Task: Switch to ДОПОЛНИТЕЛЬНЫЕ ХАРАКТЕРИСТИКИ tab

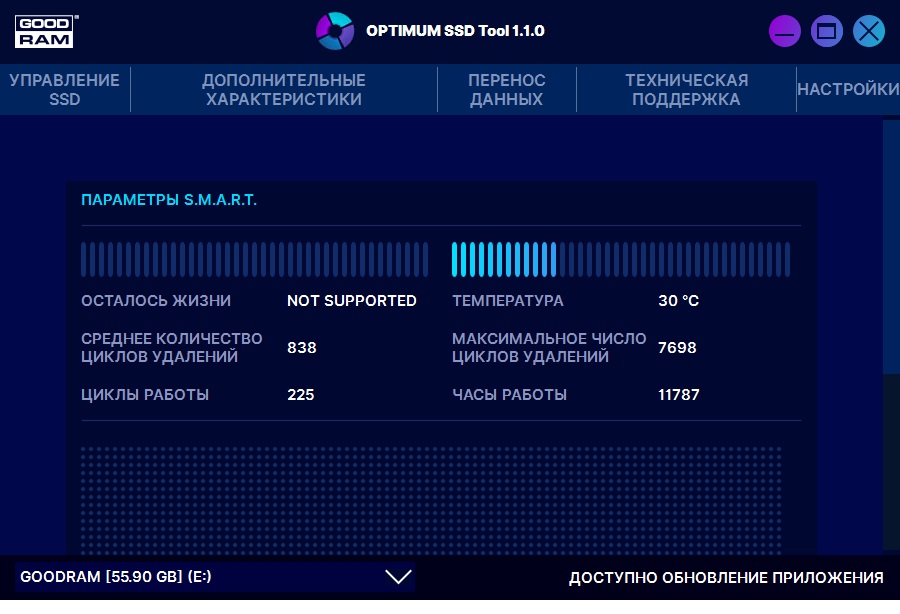Action: (x=284, y=90)
